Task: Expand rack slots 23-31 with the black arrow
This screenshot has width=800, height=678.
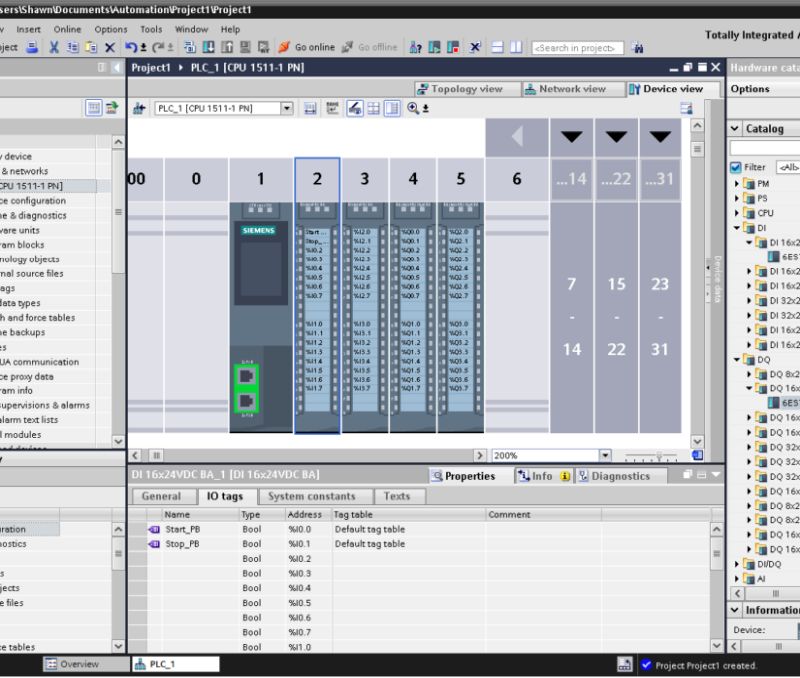Action: (x=660, y=137)
